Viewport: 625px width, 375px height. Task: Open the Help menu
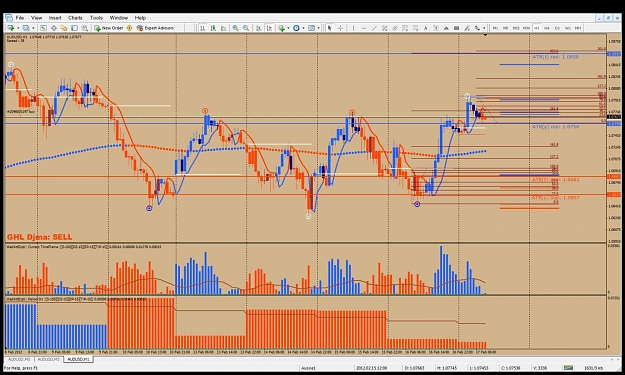pyautogui.click(x=140, y=18)
